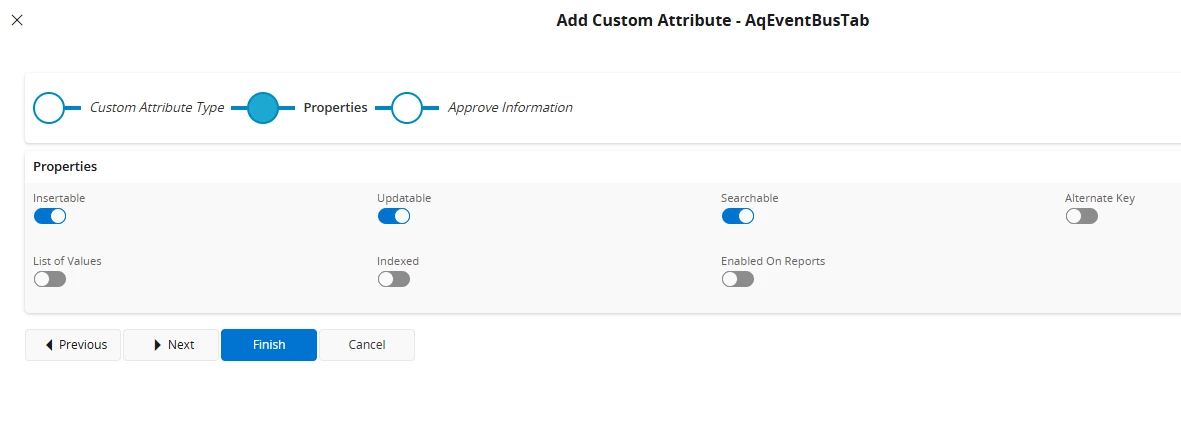Open the Approve Information step label
Viewport: 1181px width, 436px height.
click(x=510, y=108)
